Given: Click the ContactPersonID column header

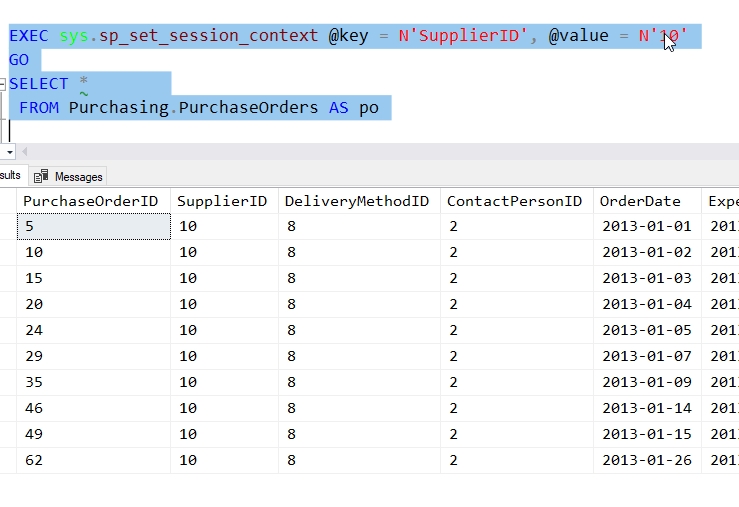Looking at the screenshot, I should point(514,201).
